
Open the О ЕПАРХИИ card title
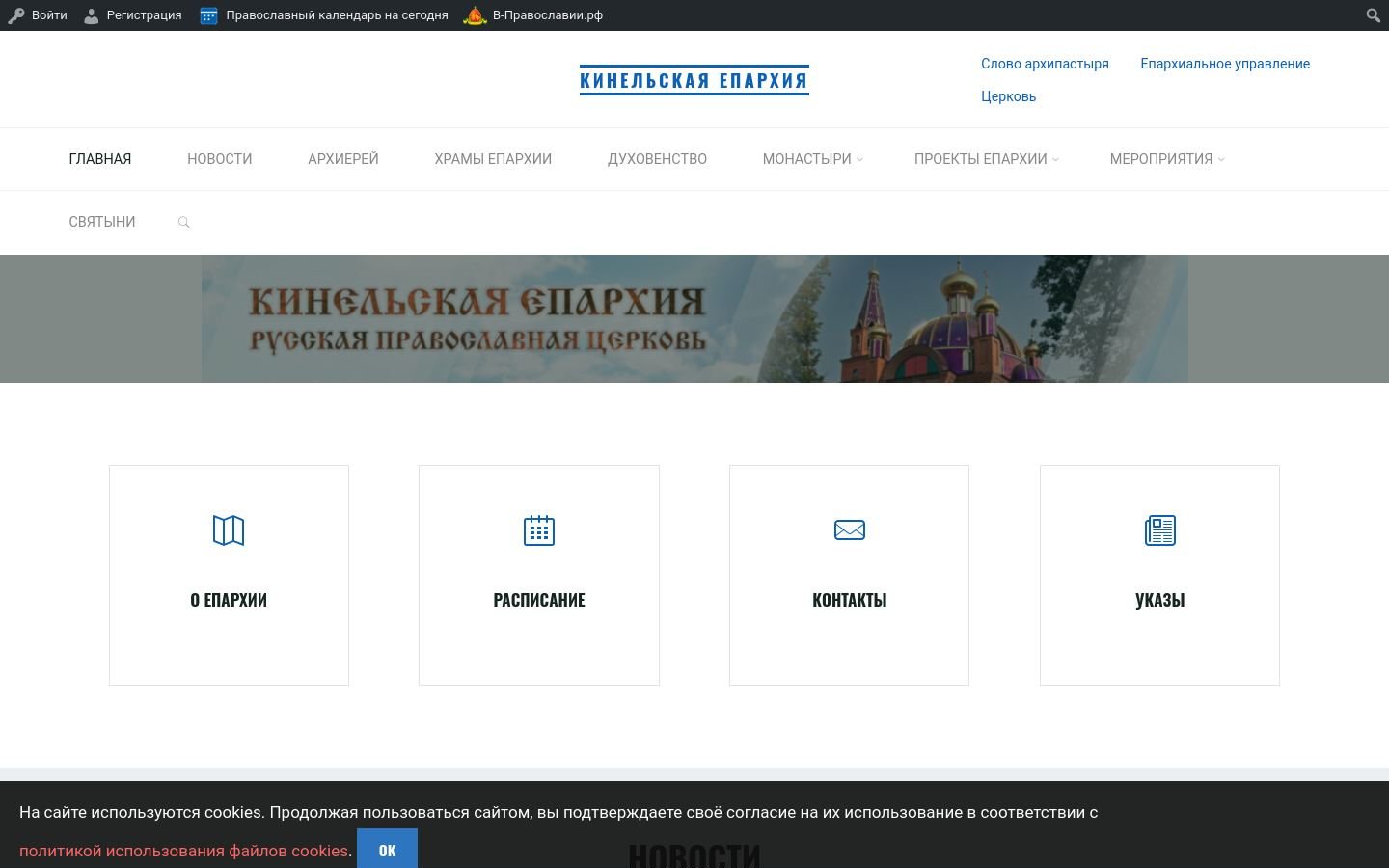click(229, 600)
